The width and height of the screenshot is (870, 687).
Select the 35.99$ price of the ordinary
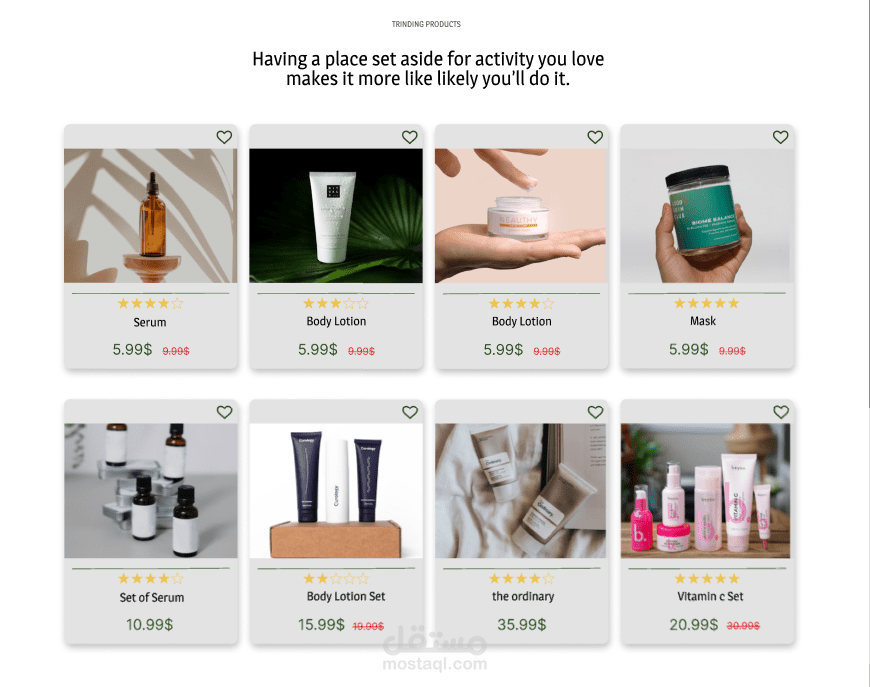point(522,625)
